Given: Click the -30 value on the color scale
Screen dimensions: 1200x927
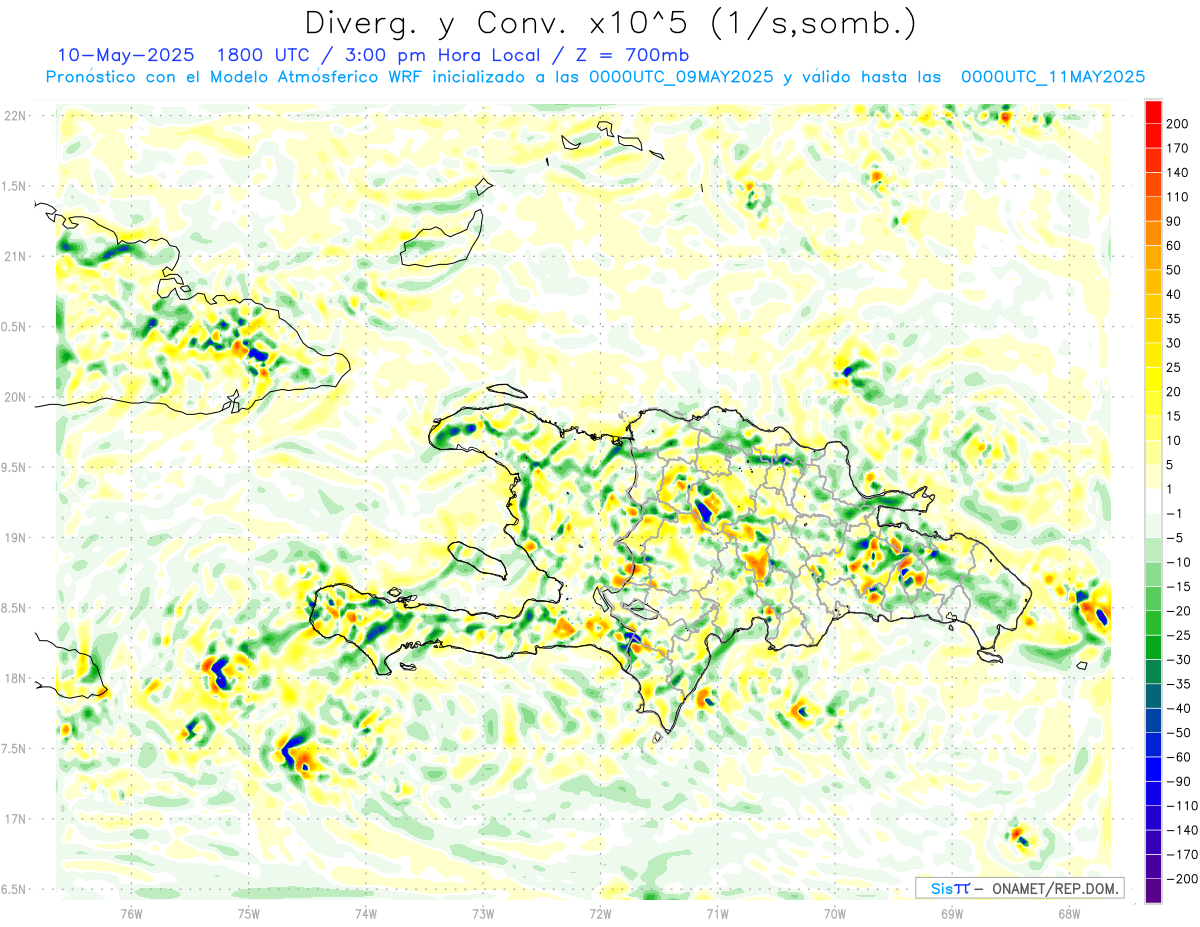Looking at the screenshot, I should pos(1177,659).
